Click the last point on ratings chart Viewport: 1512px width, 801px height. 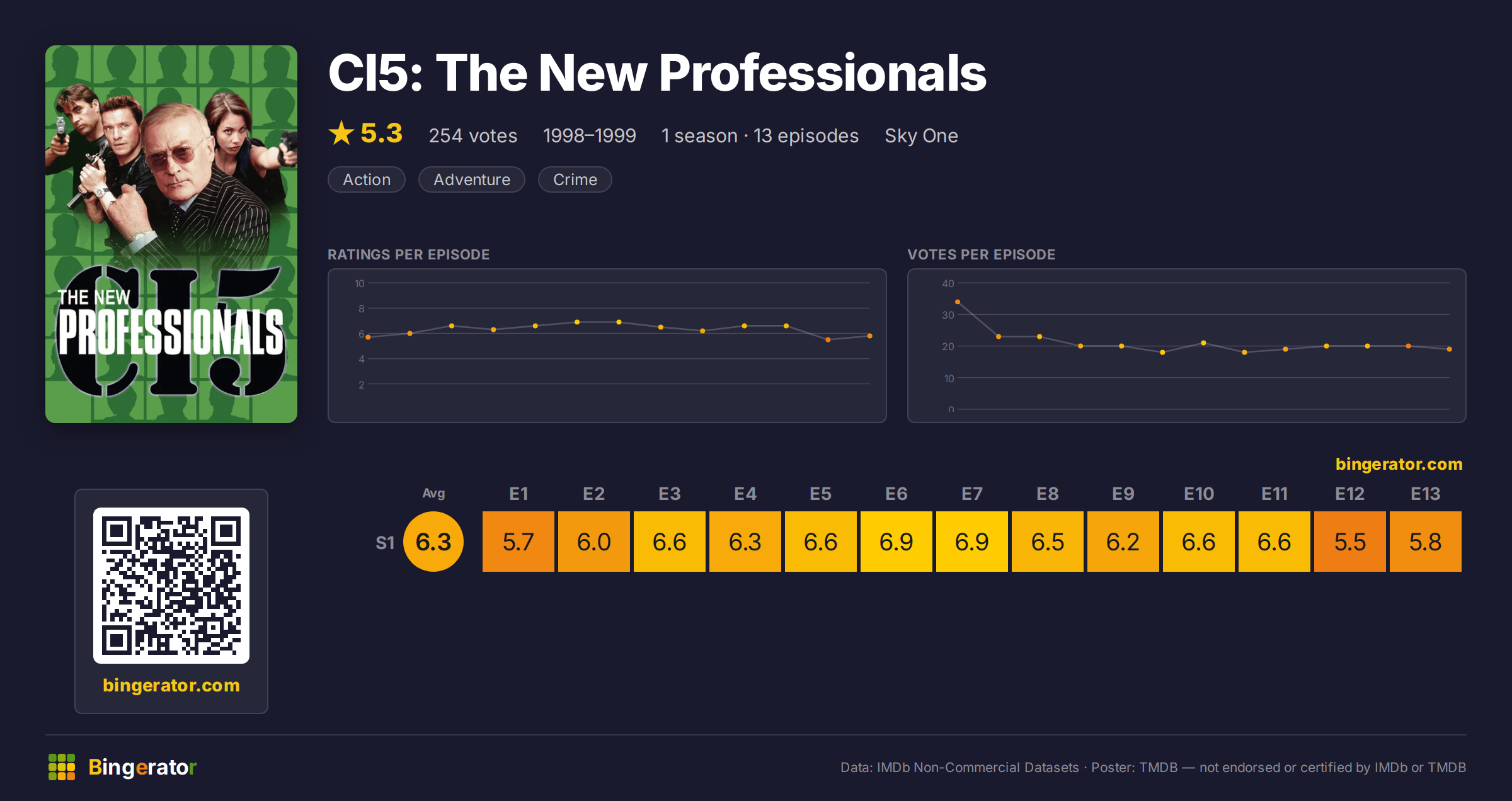870,336
